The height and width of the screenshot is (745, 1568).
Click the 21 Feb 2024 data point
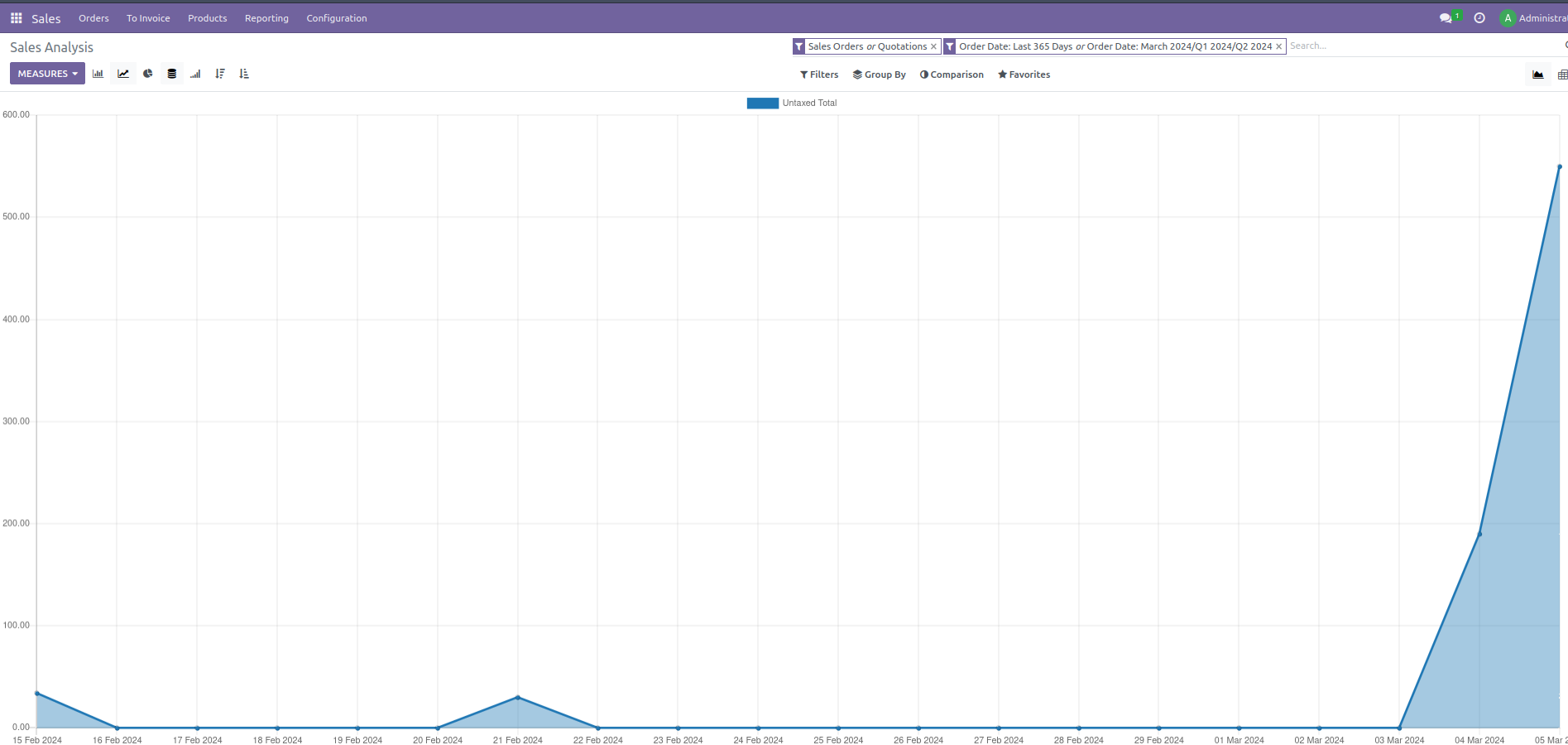point(518,697)
